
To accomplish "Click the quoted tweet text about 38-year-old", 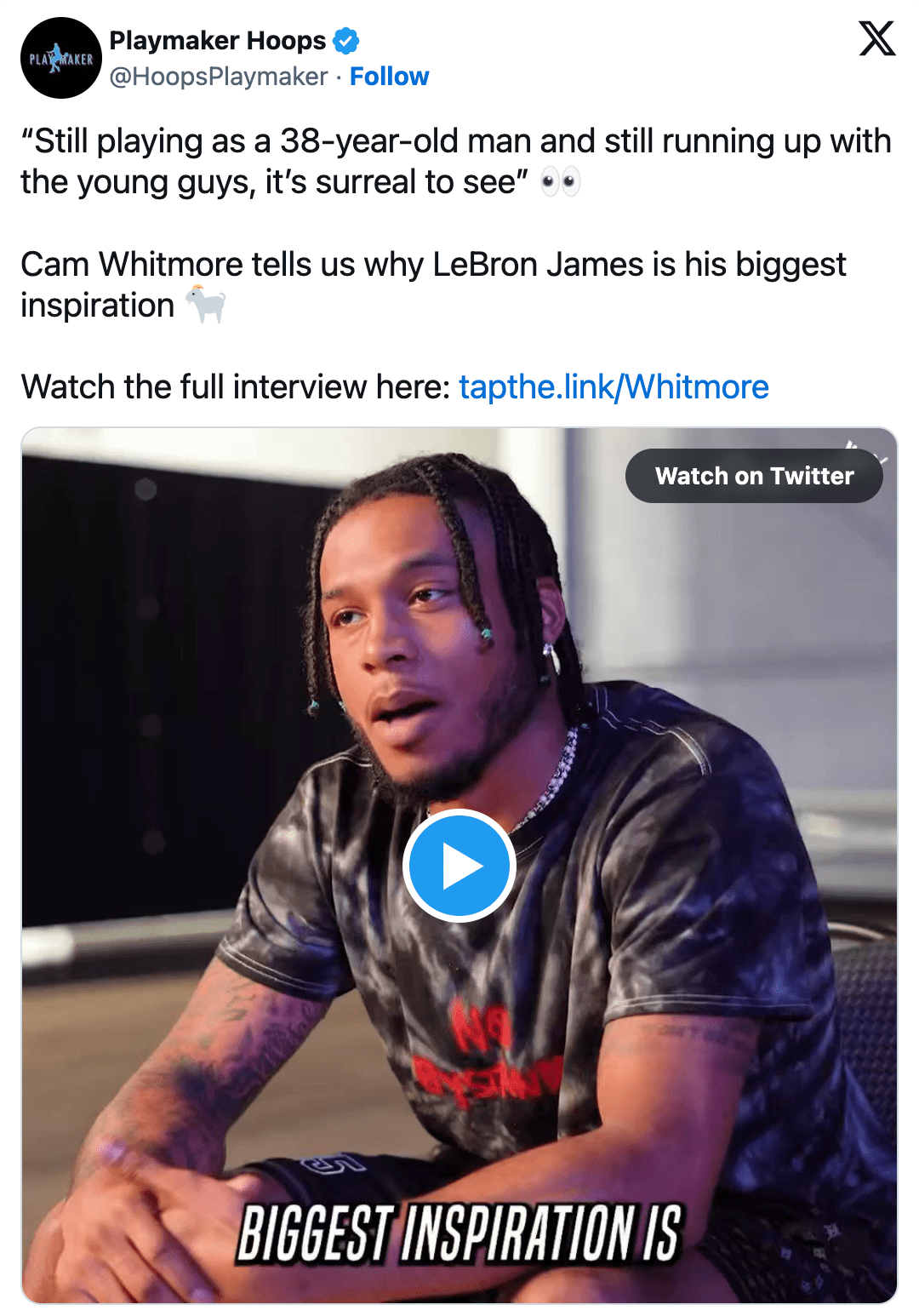I will [456, 162].
